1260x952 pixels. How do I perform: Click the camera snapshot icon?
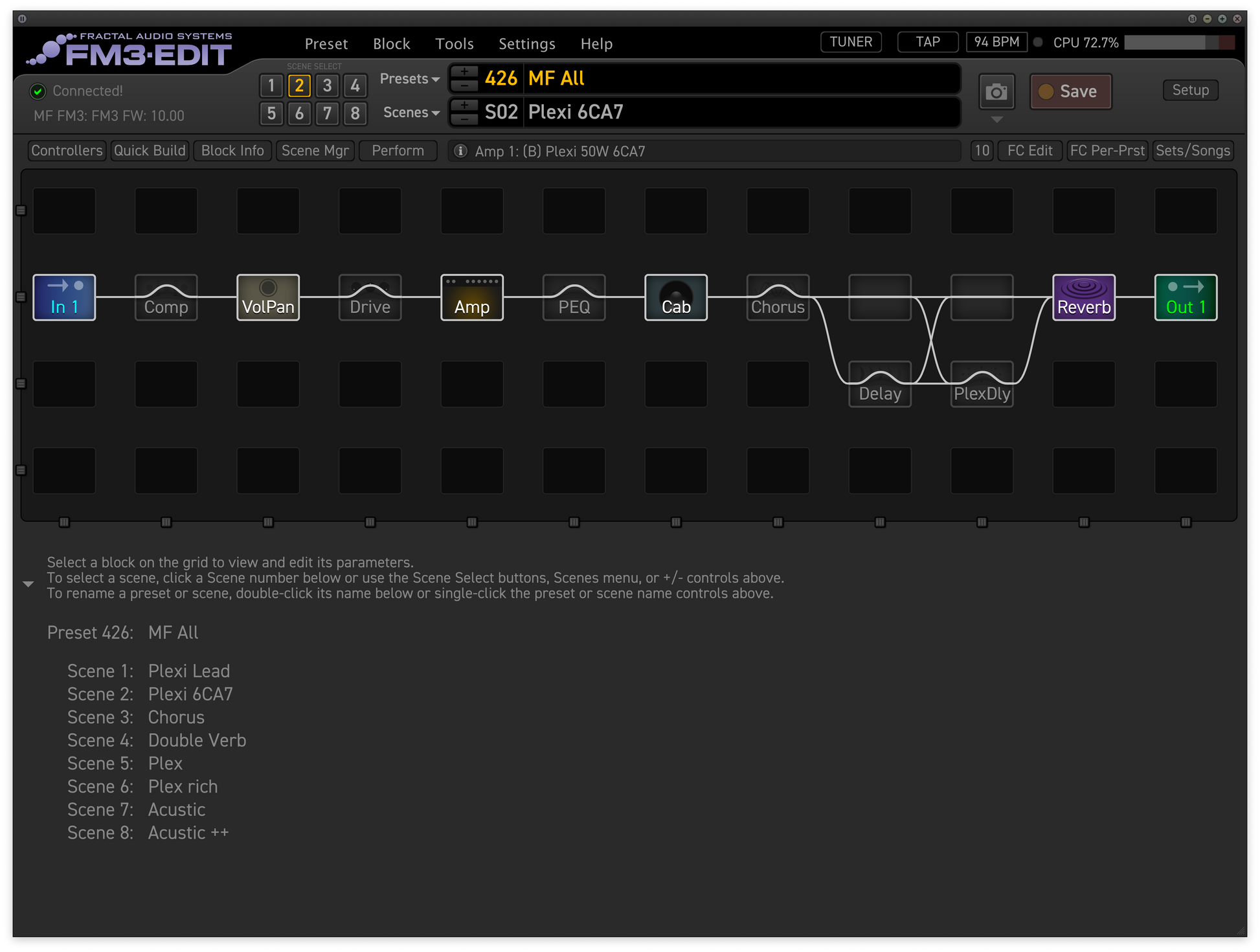coord(996,92)
